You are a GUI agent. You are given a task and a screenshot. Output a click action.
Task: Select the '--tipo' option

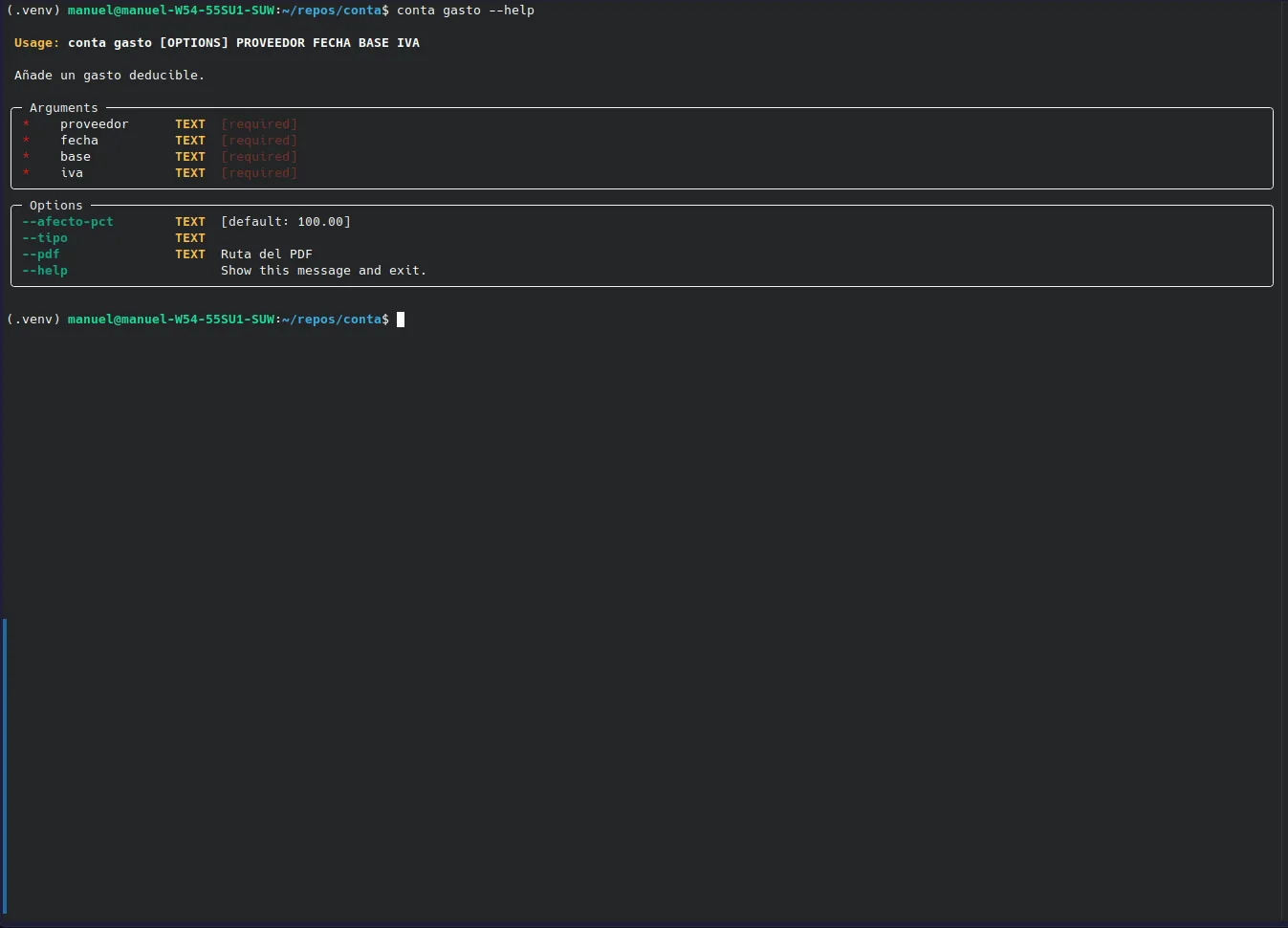click(x=44, y=237)
